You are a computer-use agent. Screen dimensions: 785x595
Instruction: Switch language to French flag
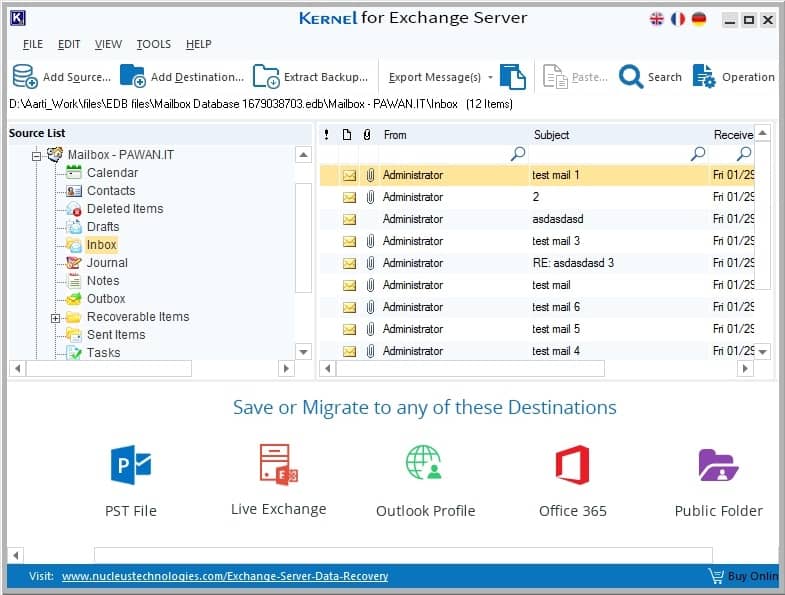click(677, 19)
